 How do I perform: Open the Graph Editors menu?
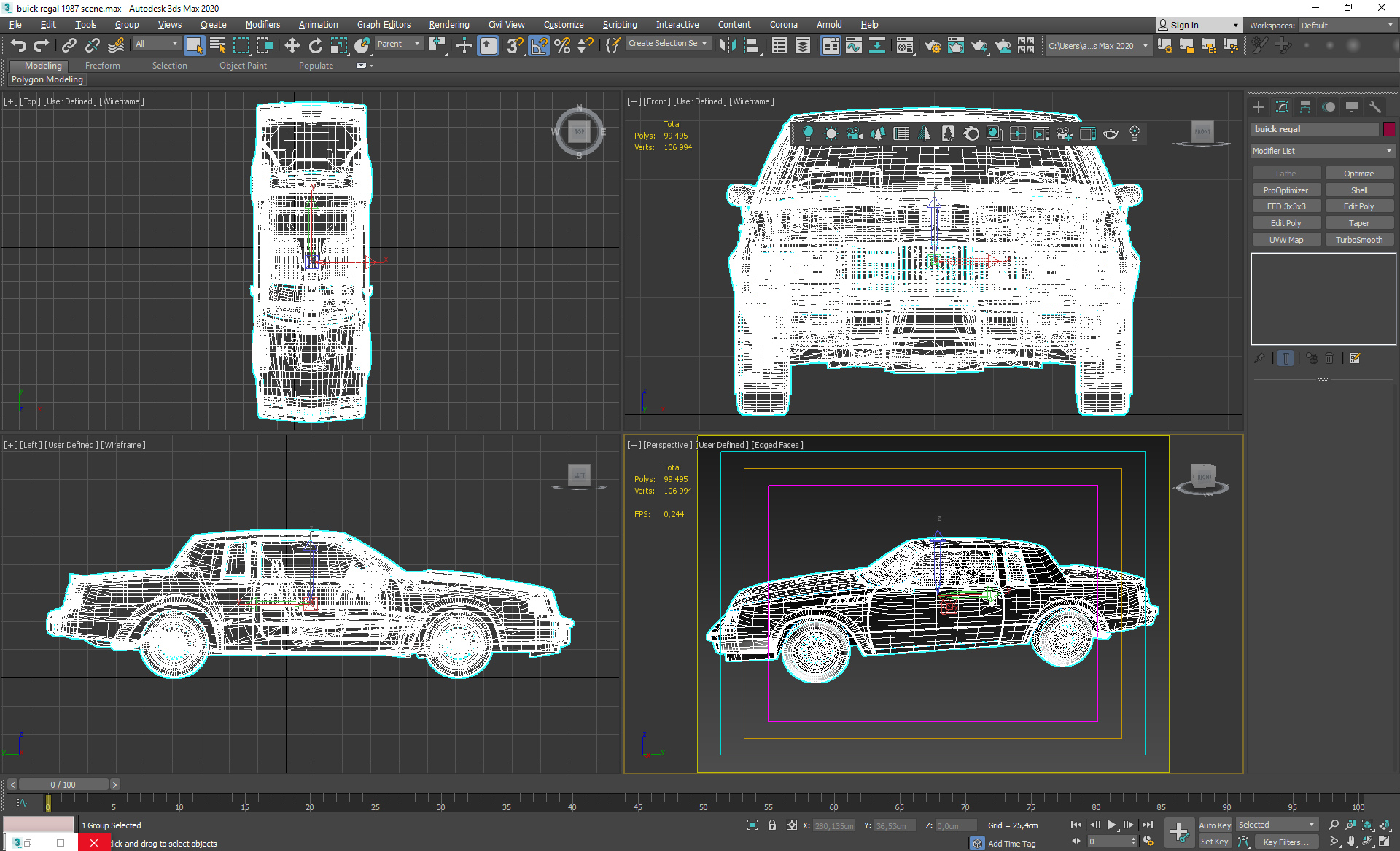[x=384, y=25]
